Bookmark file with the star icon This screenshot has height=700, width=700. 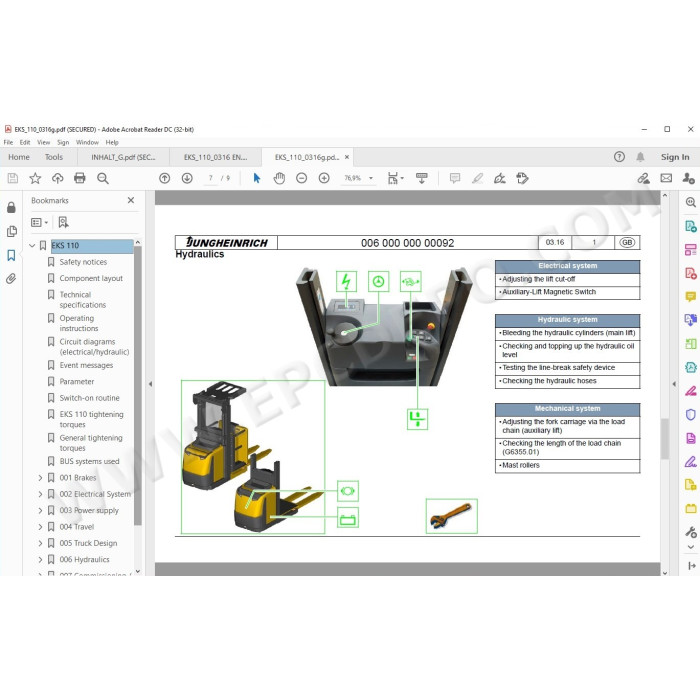[x=35, y=179]
